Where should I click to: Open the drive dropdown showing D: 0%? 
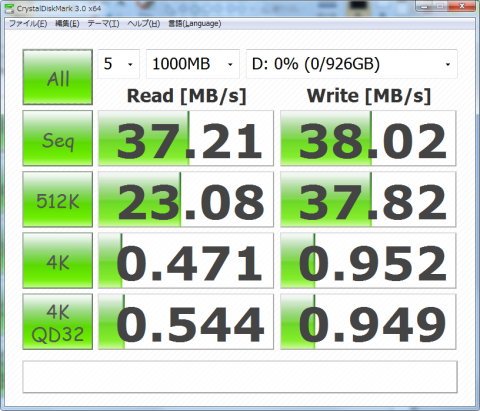[352, 64]
